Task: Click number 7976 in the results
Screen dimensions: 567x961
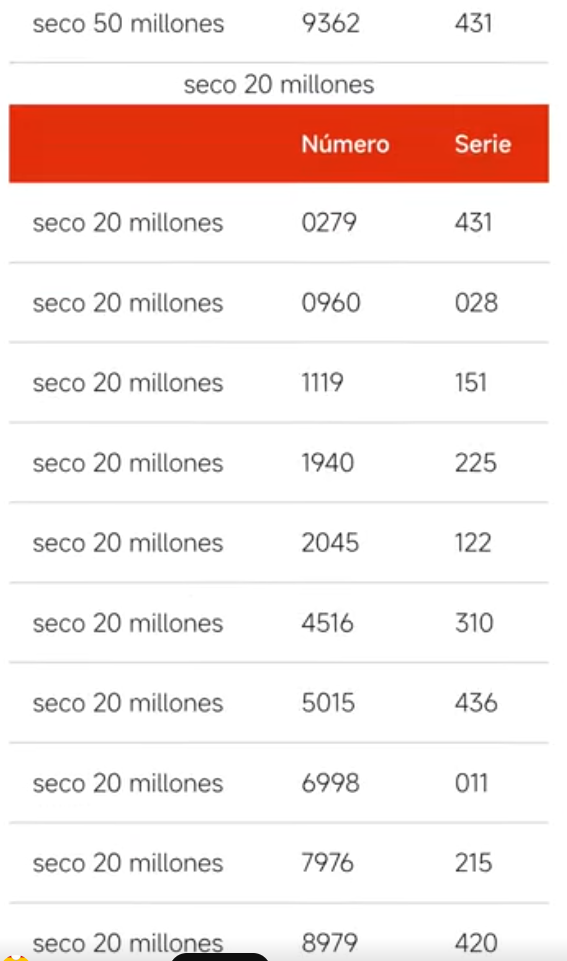Action: pos(327,863)
